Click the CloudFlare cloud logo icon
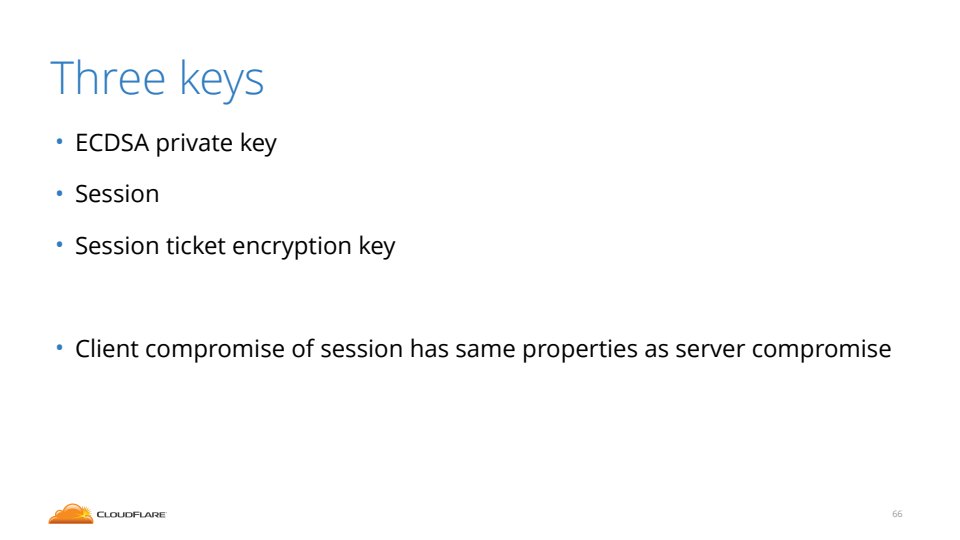This screenshot has width=960, height=540. pos(70,514)
